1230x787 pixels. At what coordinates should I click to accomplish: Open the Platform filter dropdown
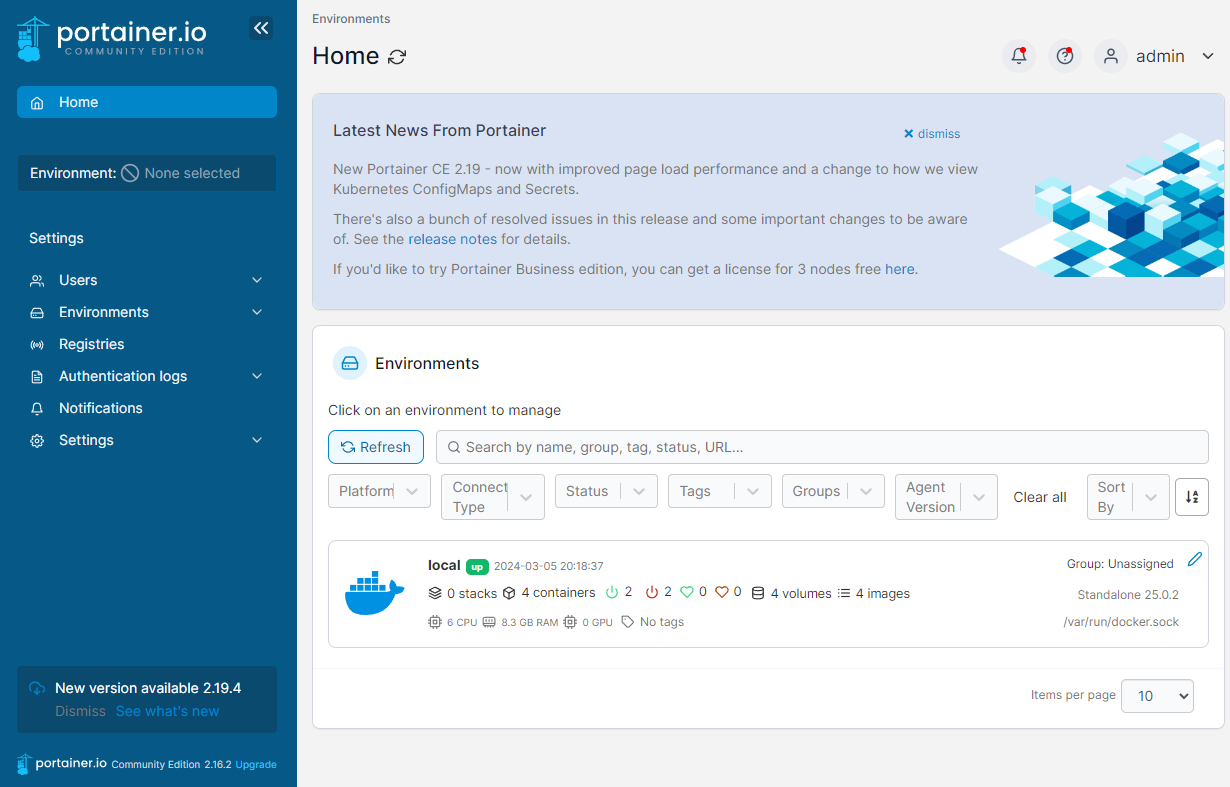(x=379, y=491)
